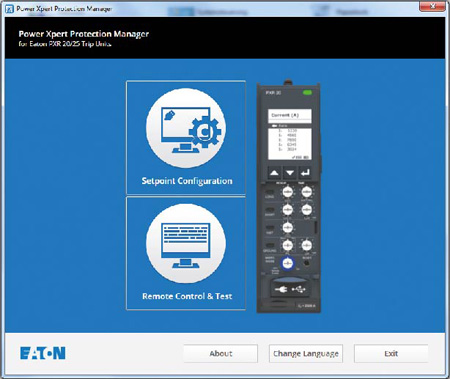
Task: Click the app icon in title bar
Action: point(10,9)
